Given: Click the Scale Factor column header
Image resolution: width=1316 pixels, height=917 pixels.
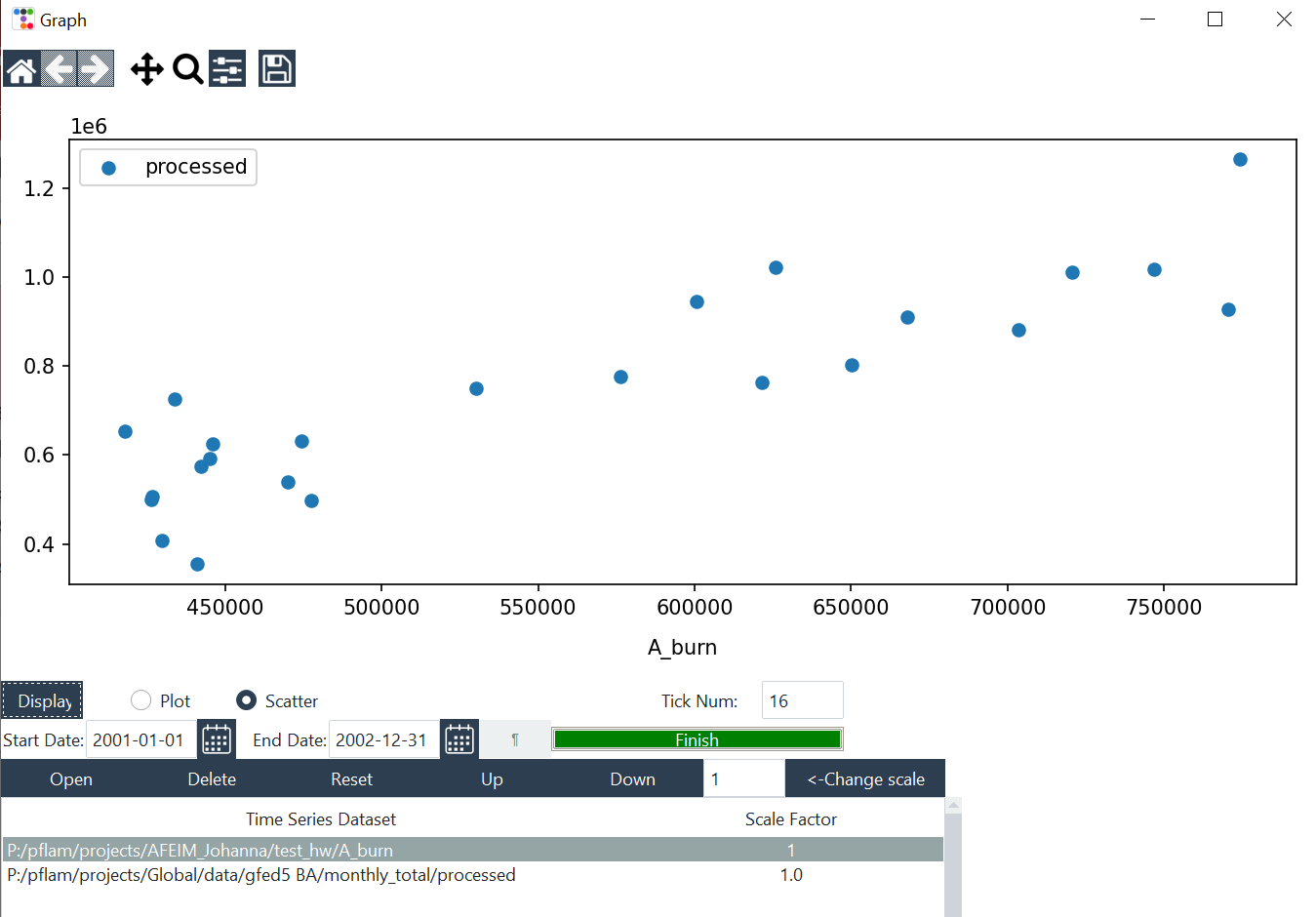Looking at the screenshot, I should click(791, 819).
